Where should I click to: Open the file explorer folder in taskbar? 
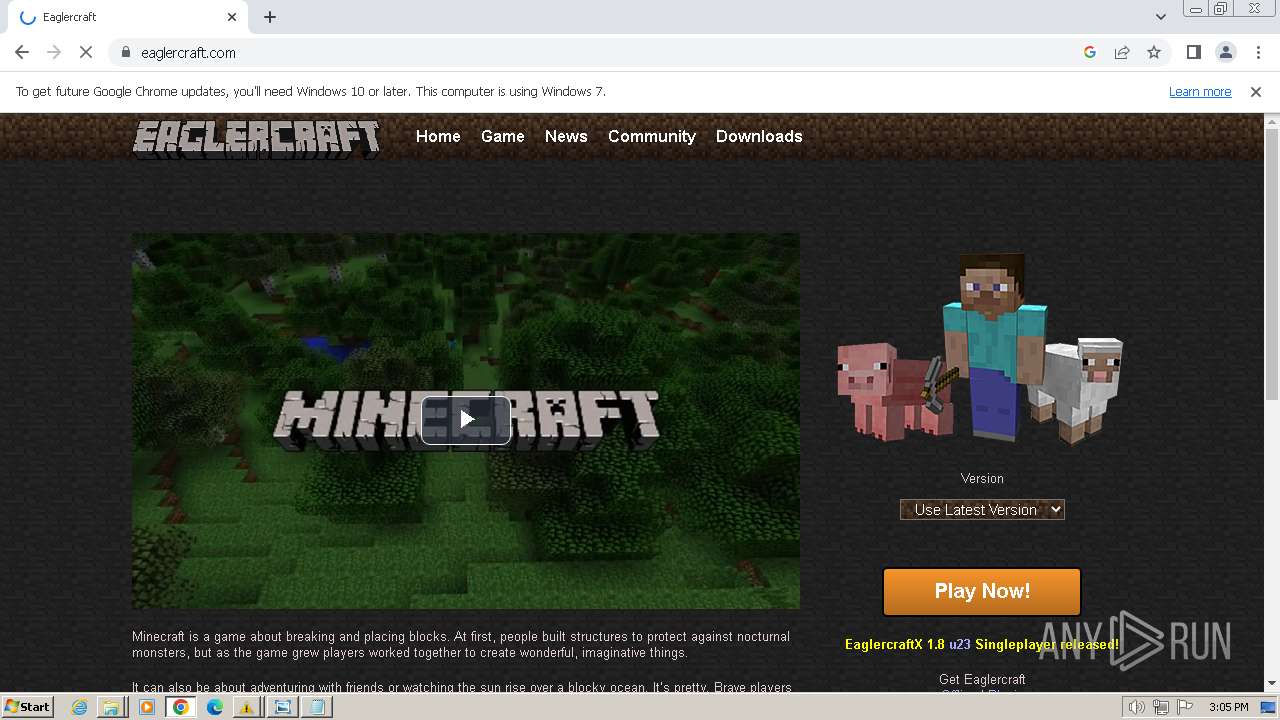pyautogui.click(x=111, y=707)
